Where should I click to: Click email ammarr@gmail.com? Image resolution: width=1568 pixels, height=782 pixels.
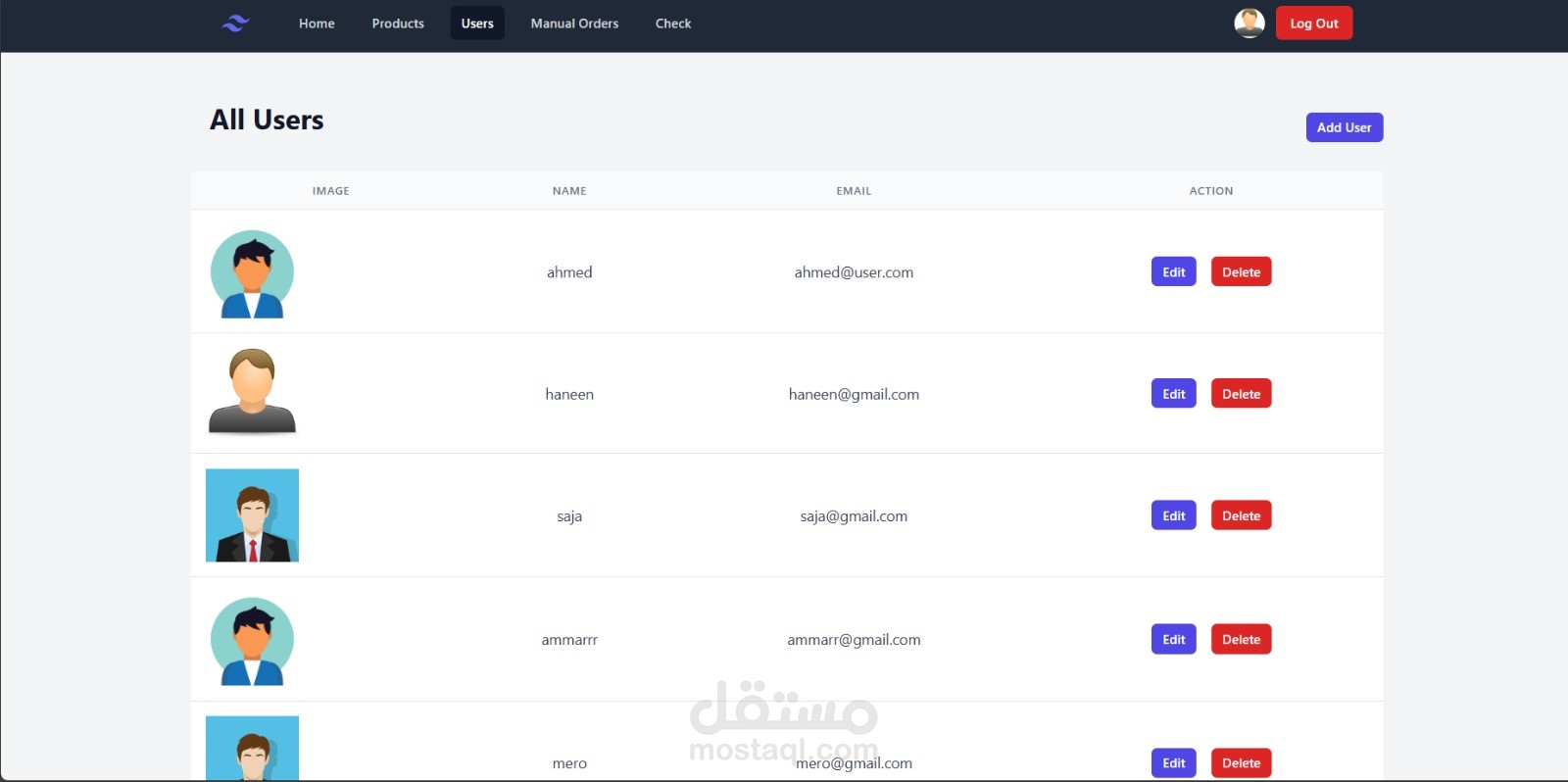(x=854, y=640)
